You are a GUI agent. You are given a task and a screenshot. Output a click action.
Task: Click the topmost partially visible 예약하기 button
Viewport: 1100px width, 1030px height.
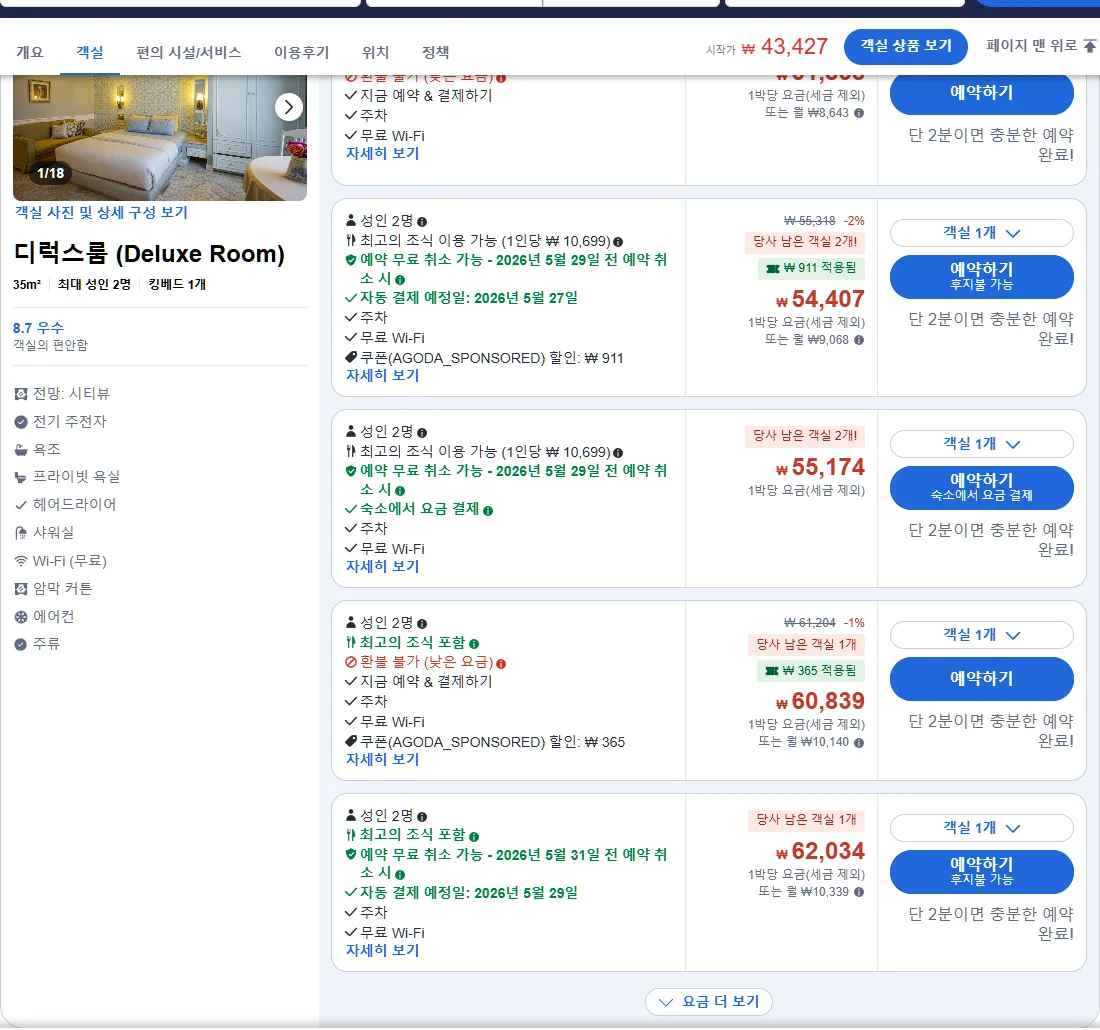[x=981, y=95]
